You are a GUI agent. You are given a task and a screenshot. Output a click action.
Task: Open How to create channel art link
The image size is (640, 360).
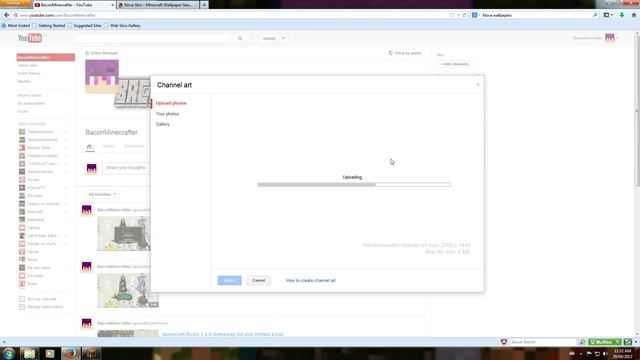(311, 280)
